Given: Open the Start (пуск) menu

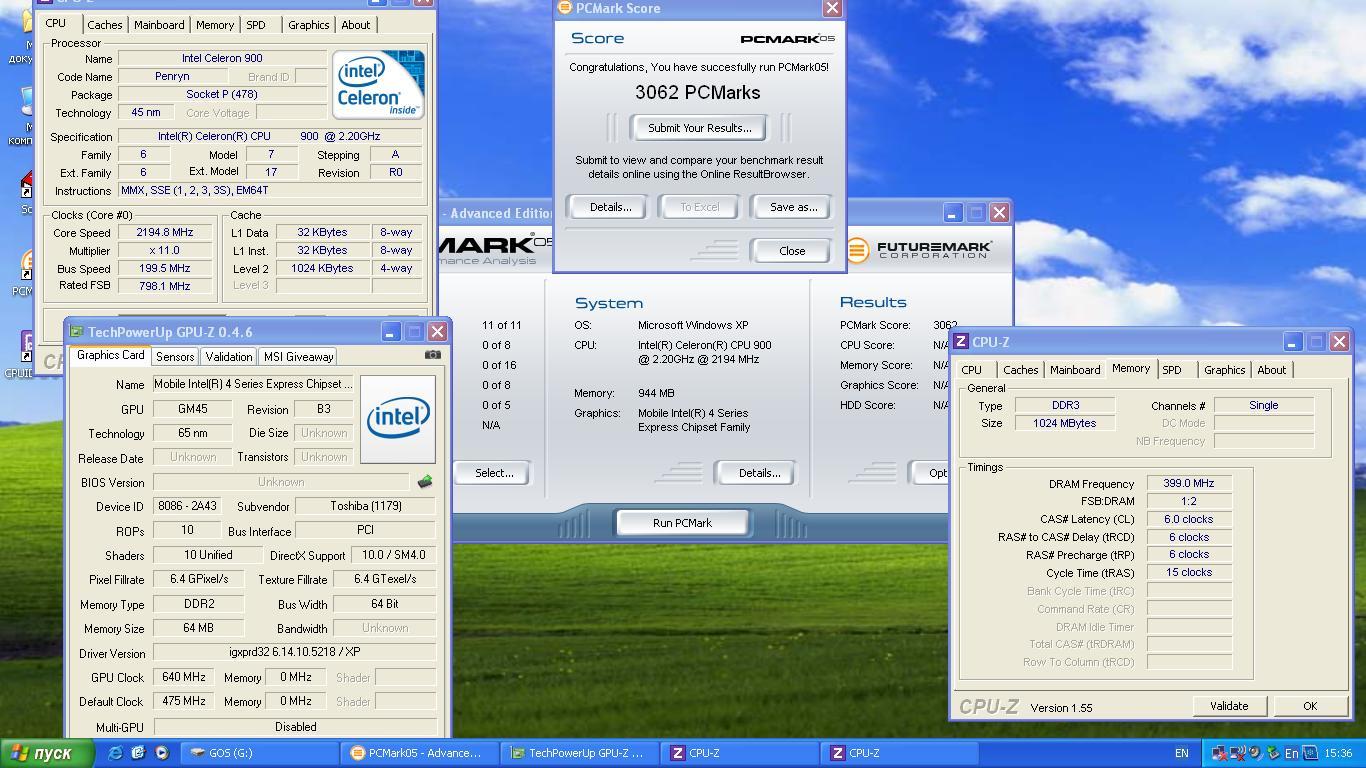Looking at the screenshot, I should [x=47, y=753].
